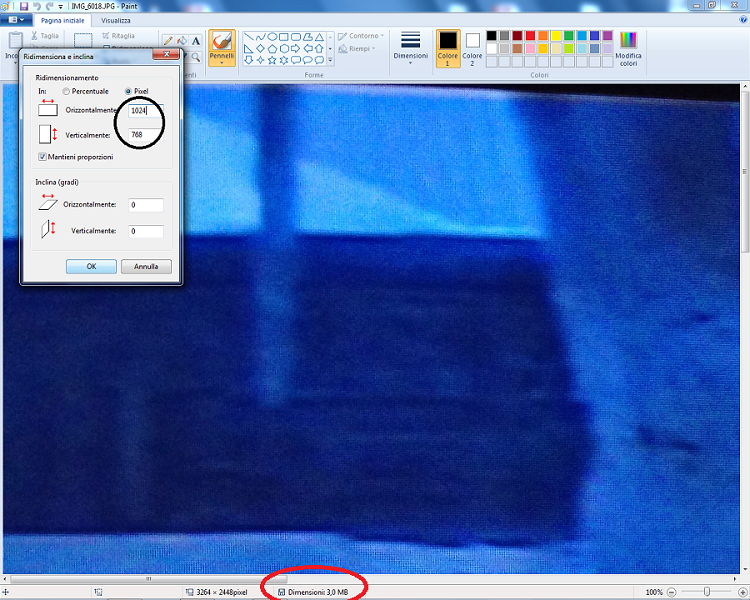Click the Save icon in title bar

(24, 6)
